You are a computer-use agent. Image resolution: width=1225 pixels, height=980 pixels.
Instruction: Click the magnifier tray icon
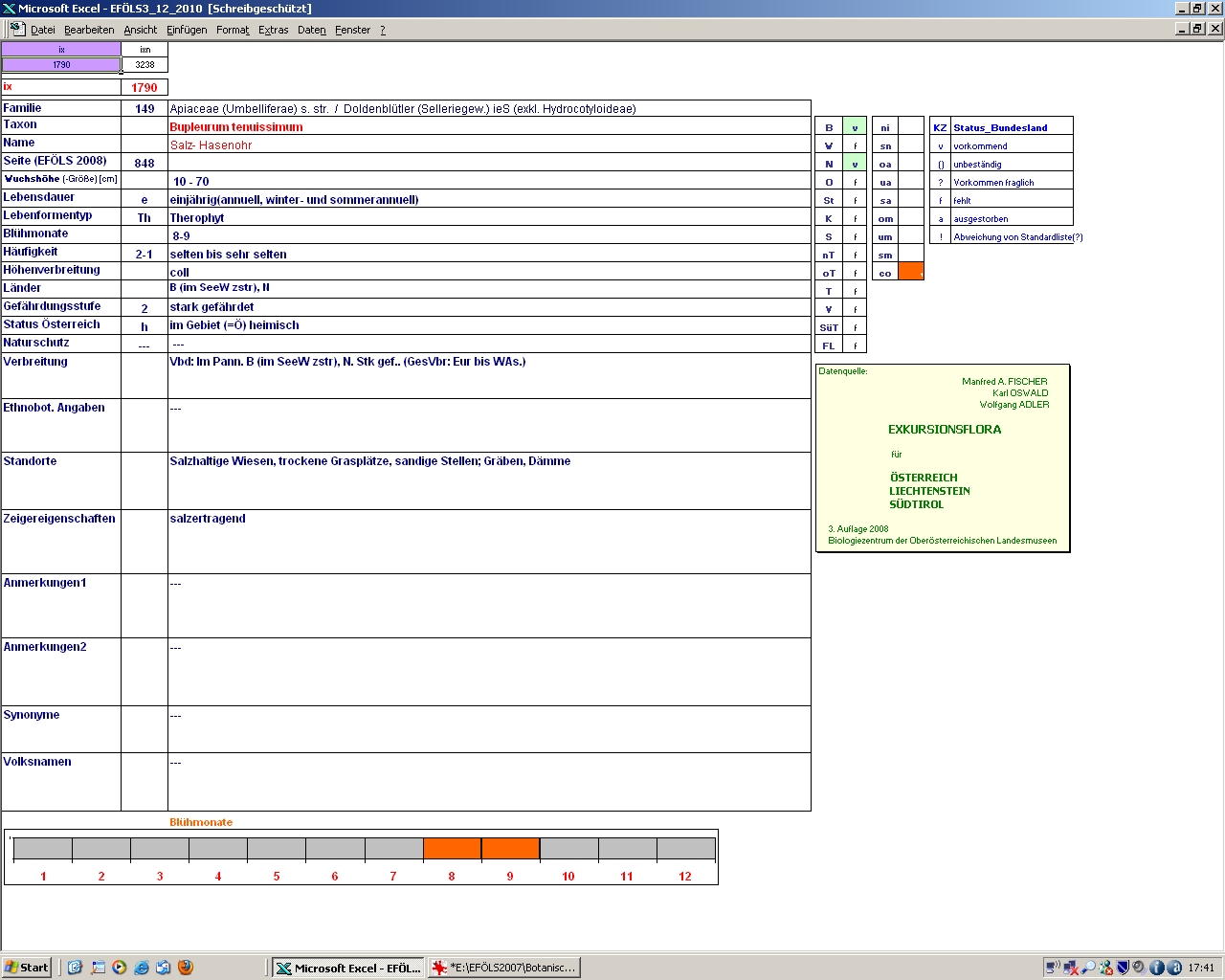coord(1088,968)
